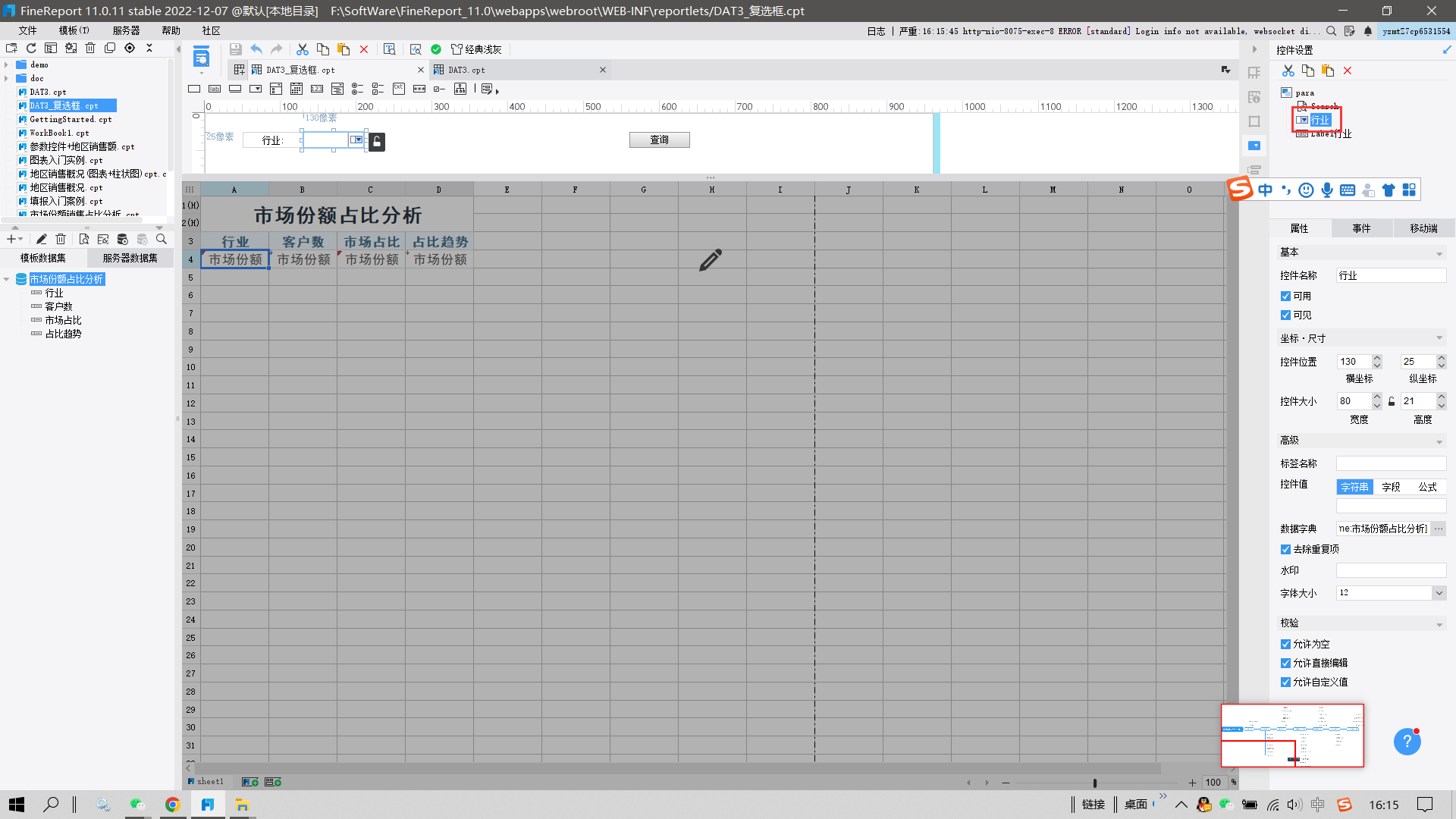
Task: Uncheck the 可用 checkbox
Action: 1285,296
